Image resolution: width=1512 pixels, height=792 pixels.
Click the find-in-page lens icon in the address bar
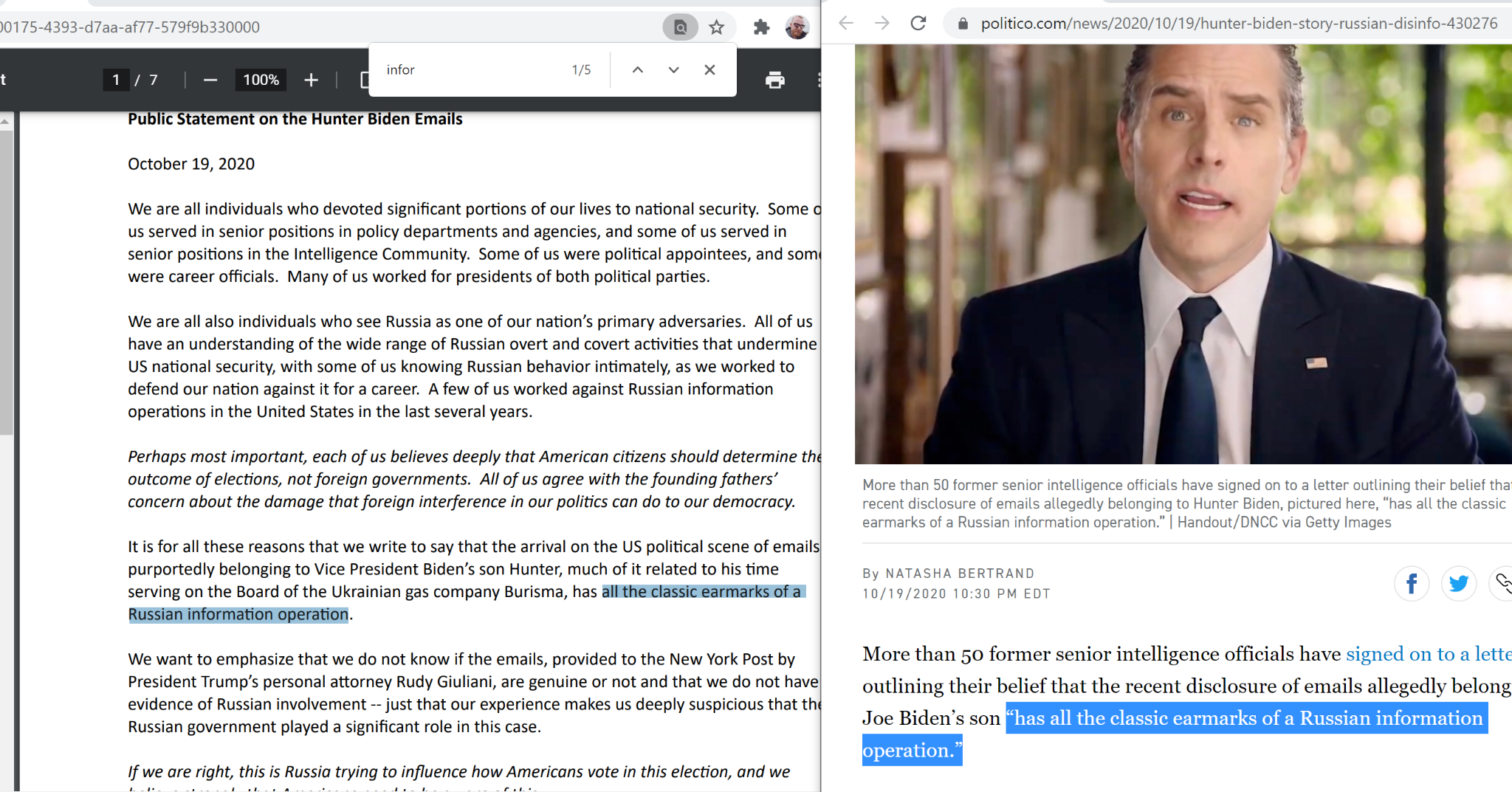pyautogui.click(x=680, y=27)
